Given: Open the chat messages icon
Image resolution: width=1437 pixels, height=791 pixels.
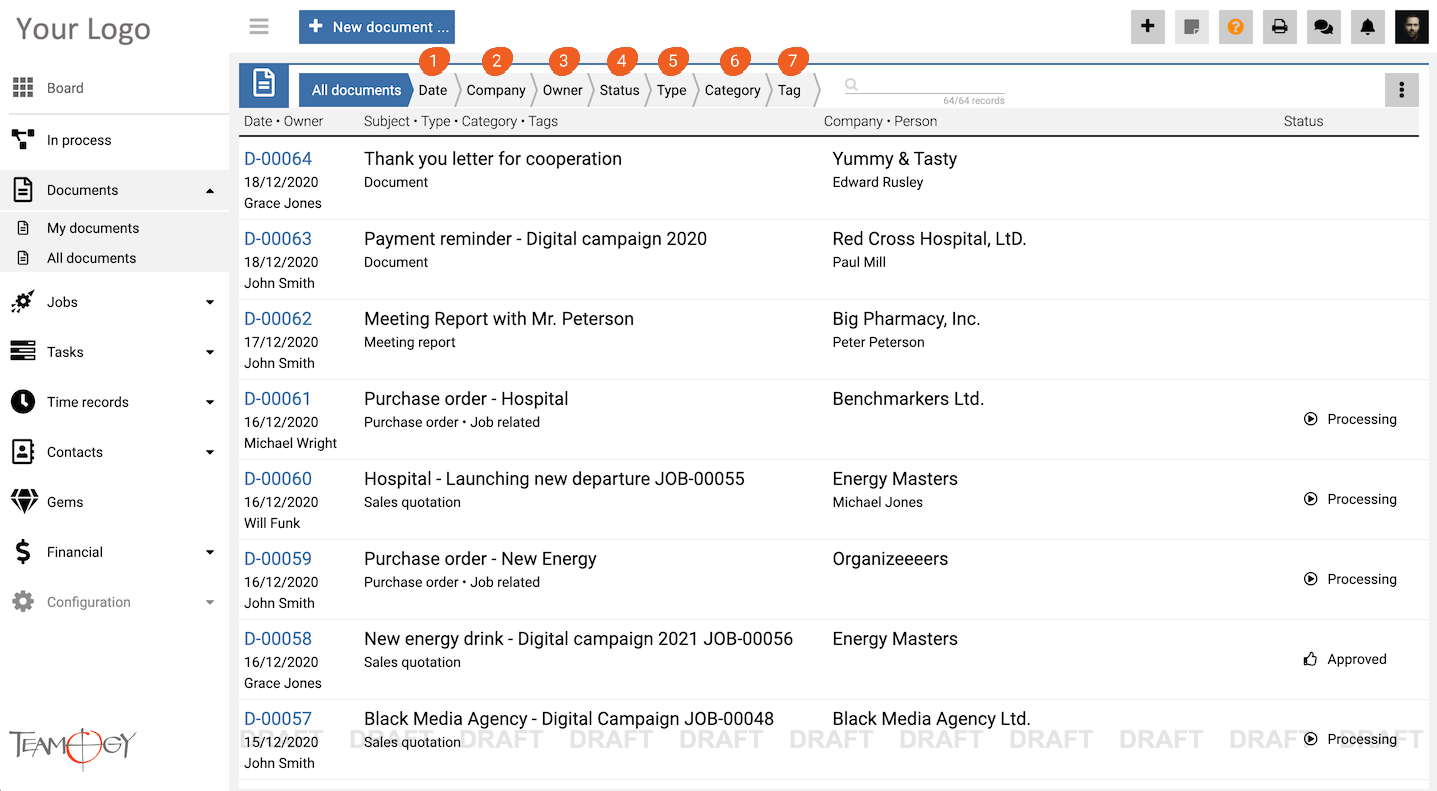Looking at the screenshot, I should (1323, 27).
